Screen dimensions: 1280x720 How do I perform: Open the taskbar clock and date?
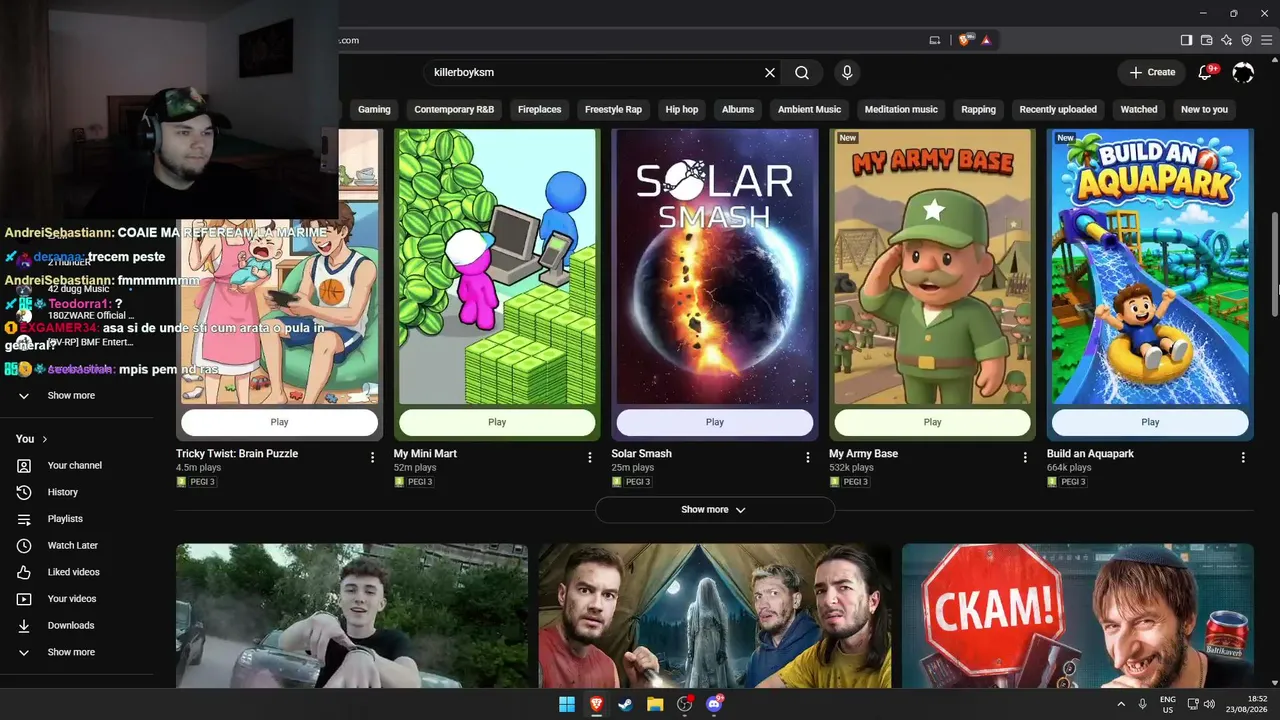(x=1249, y=704)
